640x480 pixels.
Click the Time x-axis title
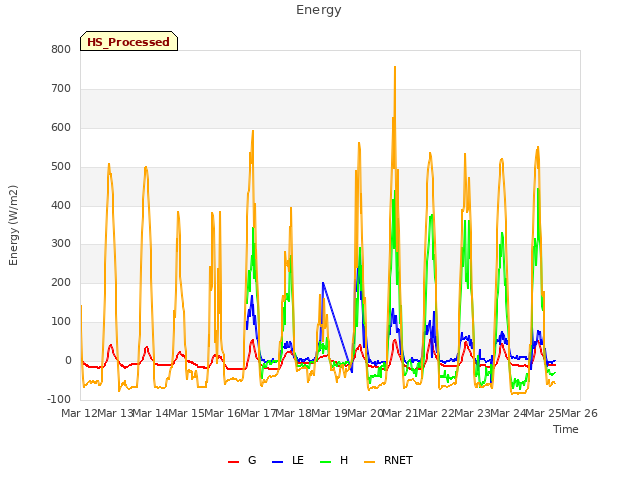(566, 429)
